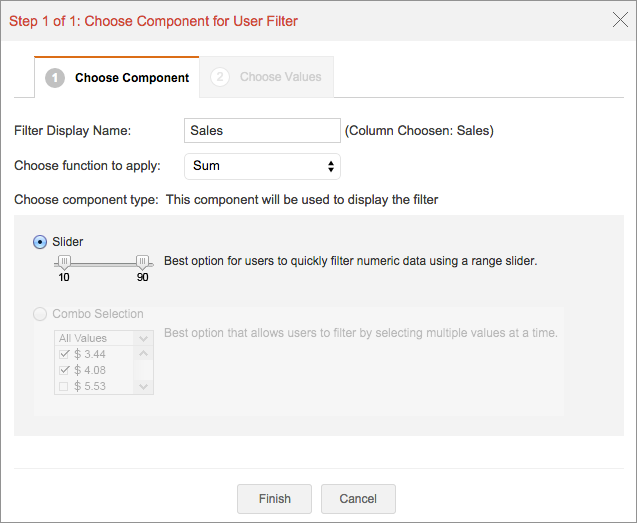Select the Slider radio button
637x523 pixels.
point(40,241)
